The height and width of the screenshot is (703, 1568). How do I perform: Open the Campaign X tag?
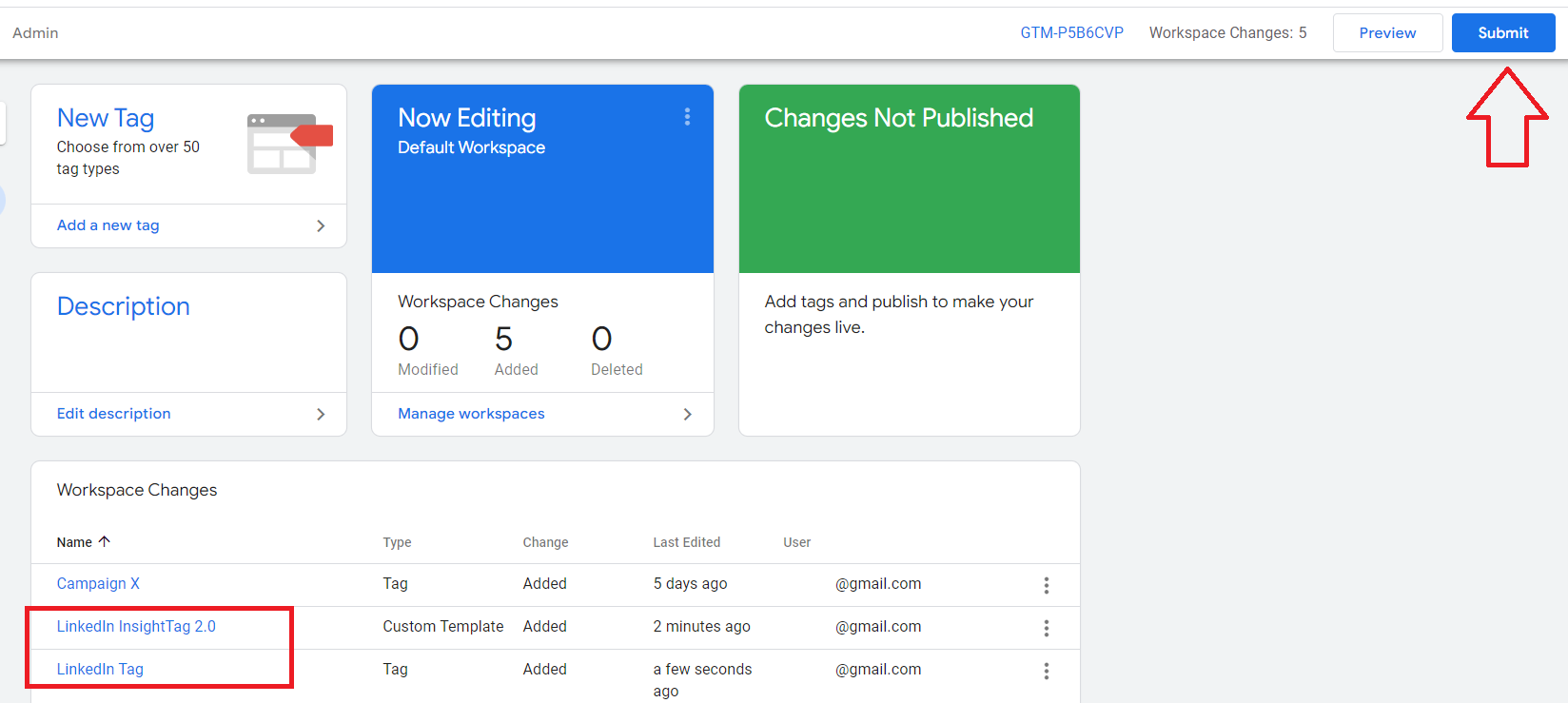pos(98,583)
